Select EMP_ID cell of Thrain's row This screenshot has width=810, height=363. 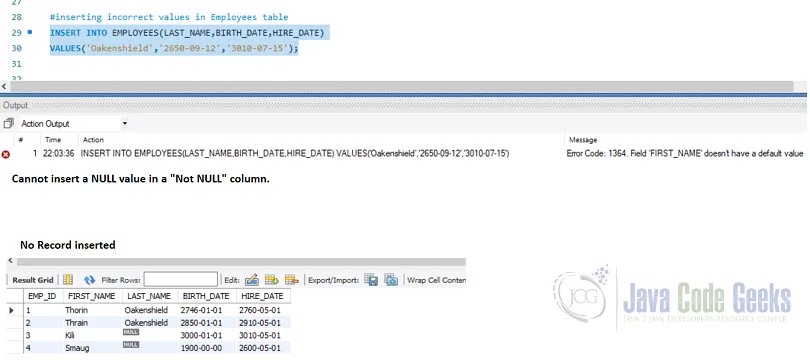click(43, 323)
